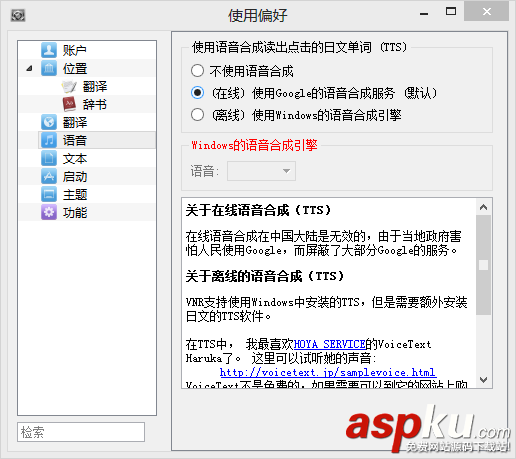Click the purple 功能 gear icon

click(49, 212)
